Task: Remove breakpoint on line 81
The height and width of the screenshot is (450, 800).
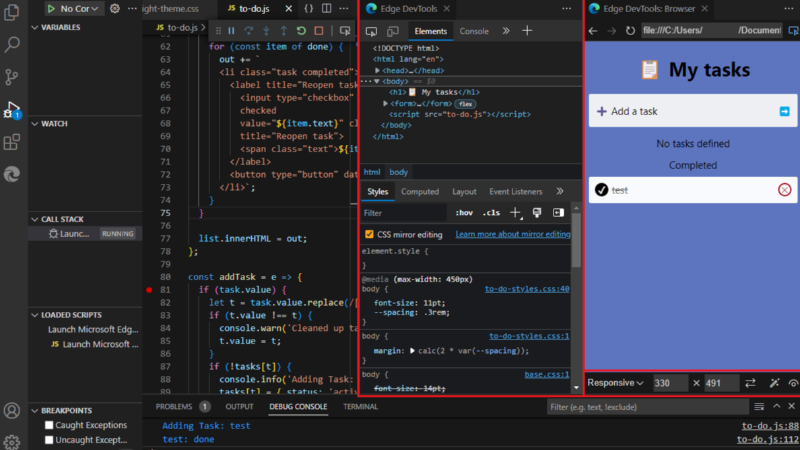Action: point(149,290)
